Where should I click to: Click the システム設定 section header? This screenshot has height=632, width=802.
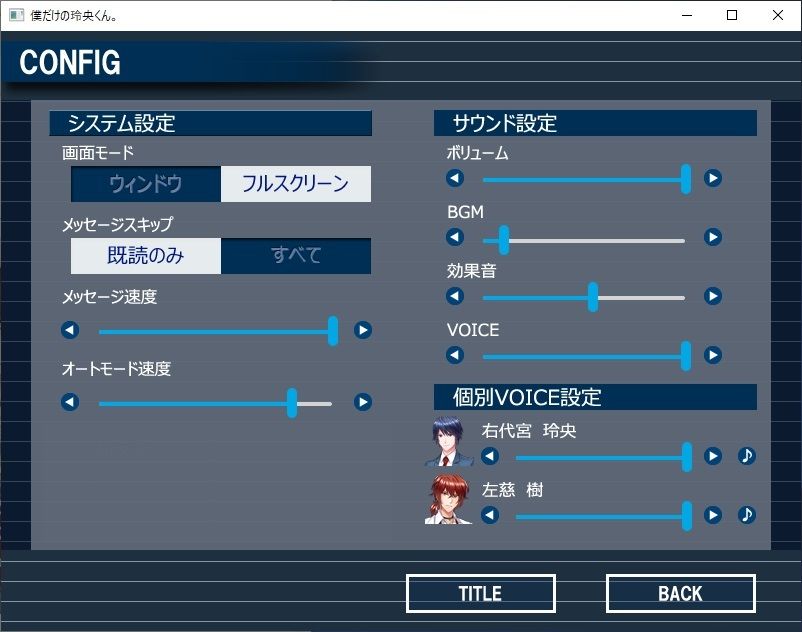point(210,123)
